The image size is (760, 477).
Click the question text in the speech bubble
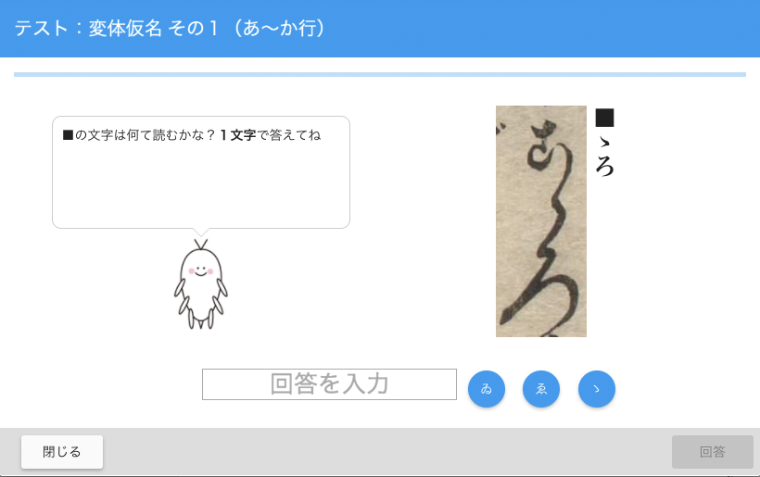coord(192,135)
